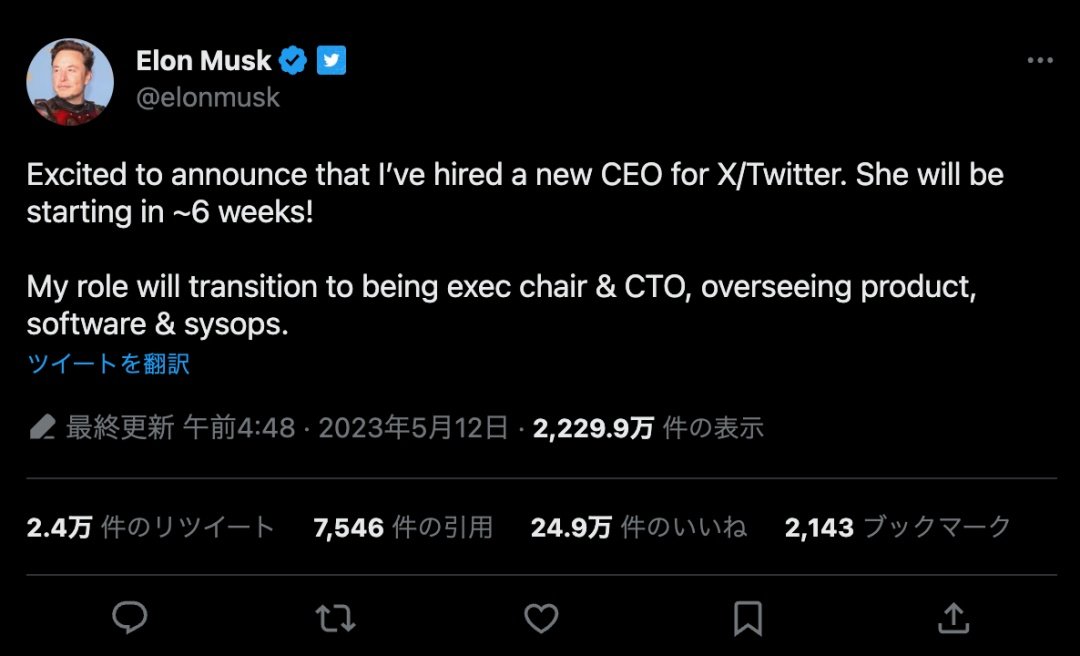Retweet this post

click(336, 618)
